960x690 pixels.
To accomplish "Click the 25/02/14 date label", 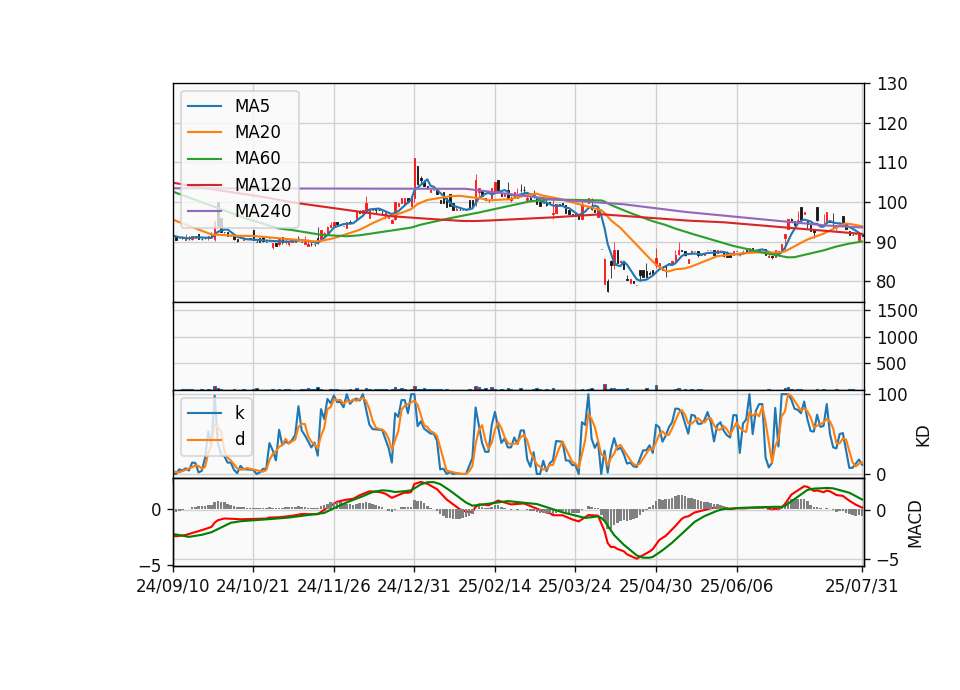I will click(x=495, y=586).
